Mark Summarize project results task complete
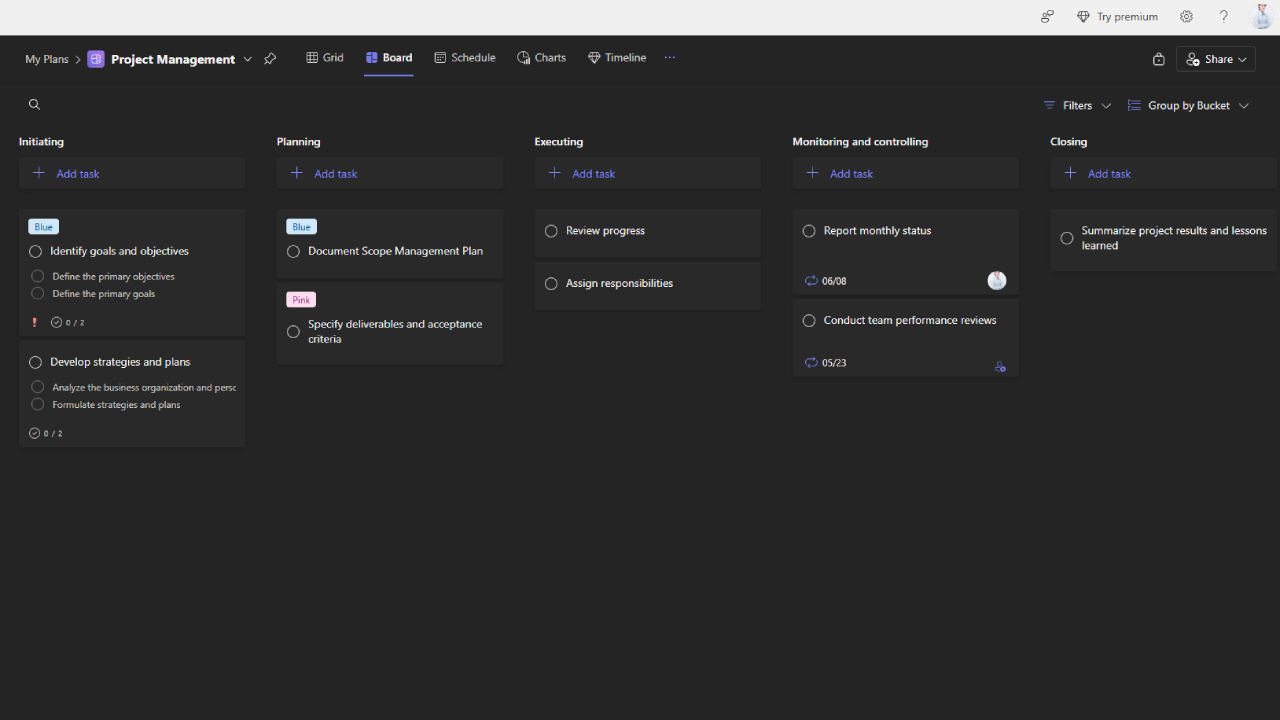Screen dimensions: 1280x720 (1067, 238)
